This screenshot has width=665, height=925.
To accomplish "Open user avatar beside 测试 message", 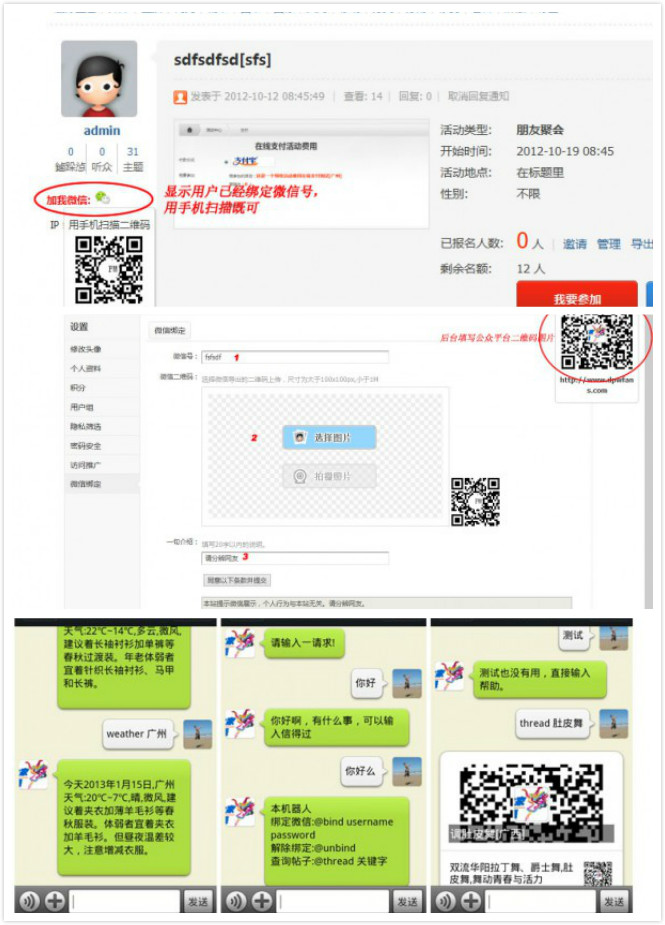I will point(614,638).
